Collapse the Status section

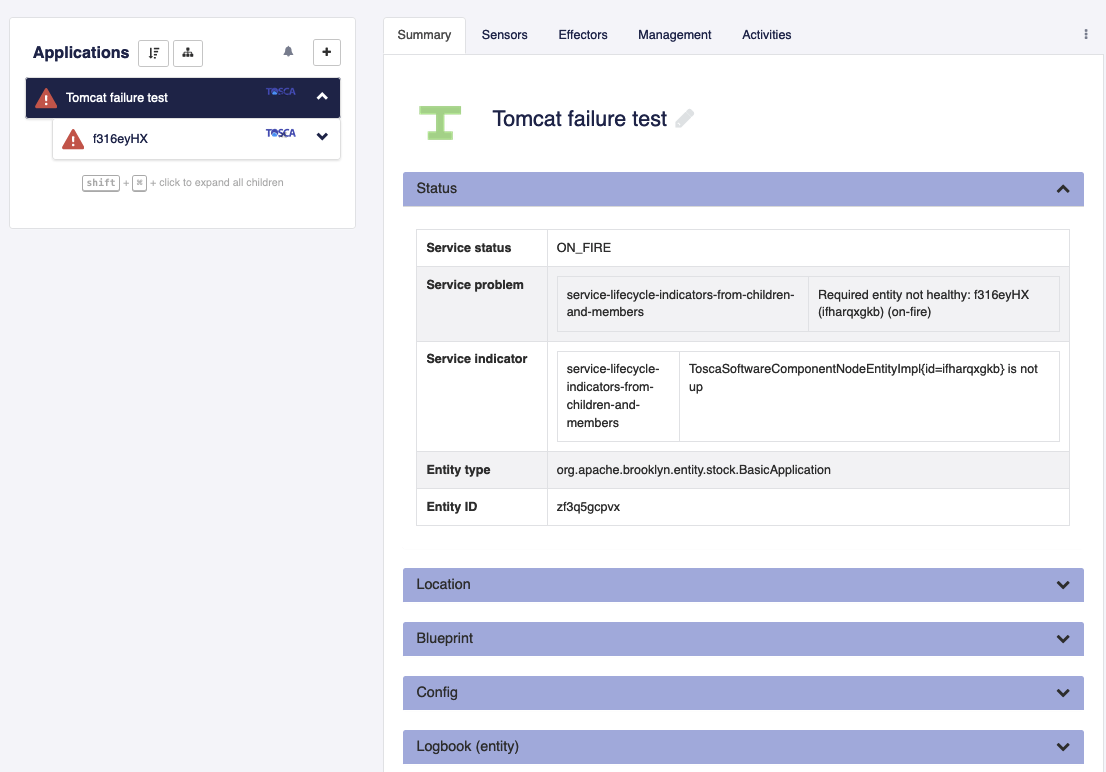click(x=1063, y=189)
